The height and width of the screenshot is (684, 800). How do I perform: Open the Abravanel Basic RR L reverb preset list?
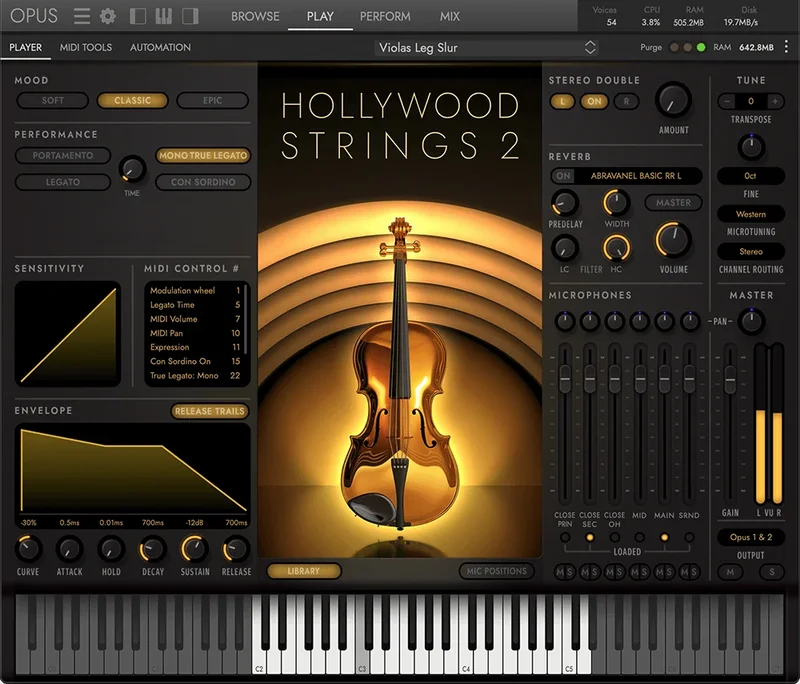(x=636, y=176)
